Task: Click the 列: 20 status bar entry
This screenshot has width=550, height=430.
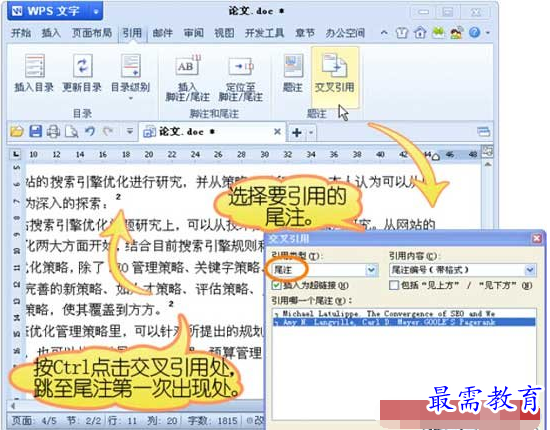Action: [162, 420]
